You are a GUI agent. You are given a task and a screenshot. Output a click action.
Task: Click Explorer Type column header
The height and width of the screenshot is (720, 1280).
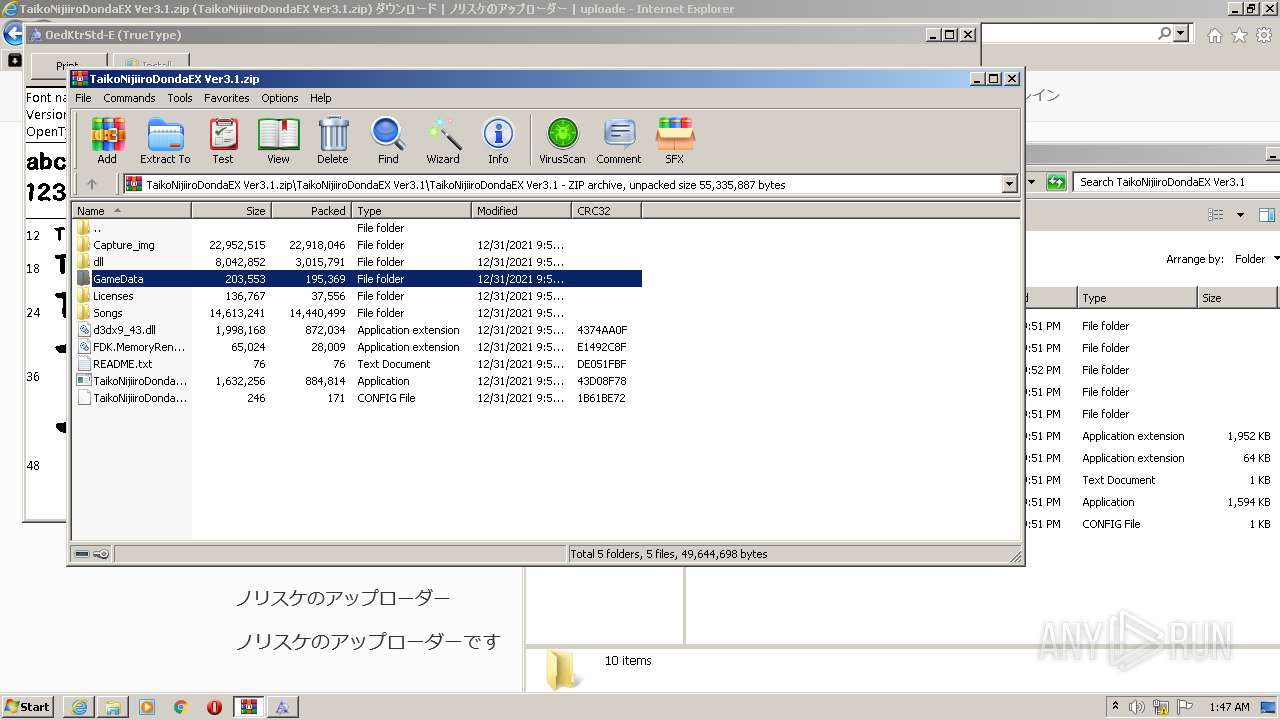pyautogui.click(x=1137, y=298)
